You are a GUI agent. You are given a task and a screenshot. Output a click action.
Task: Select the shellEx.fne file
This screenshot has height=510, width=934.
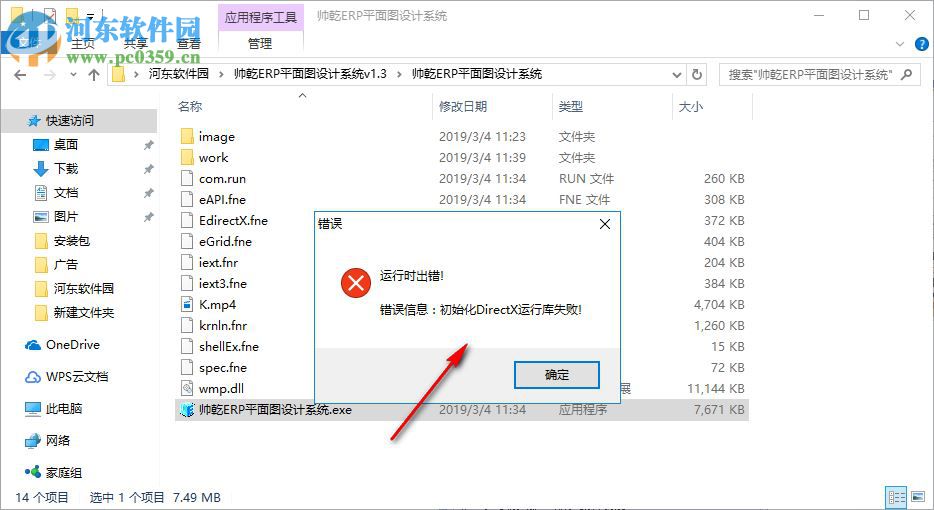click(x=229, y=346)
